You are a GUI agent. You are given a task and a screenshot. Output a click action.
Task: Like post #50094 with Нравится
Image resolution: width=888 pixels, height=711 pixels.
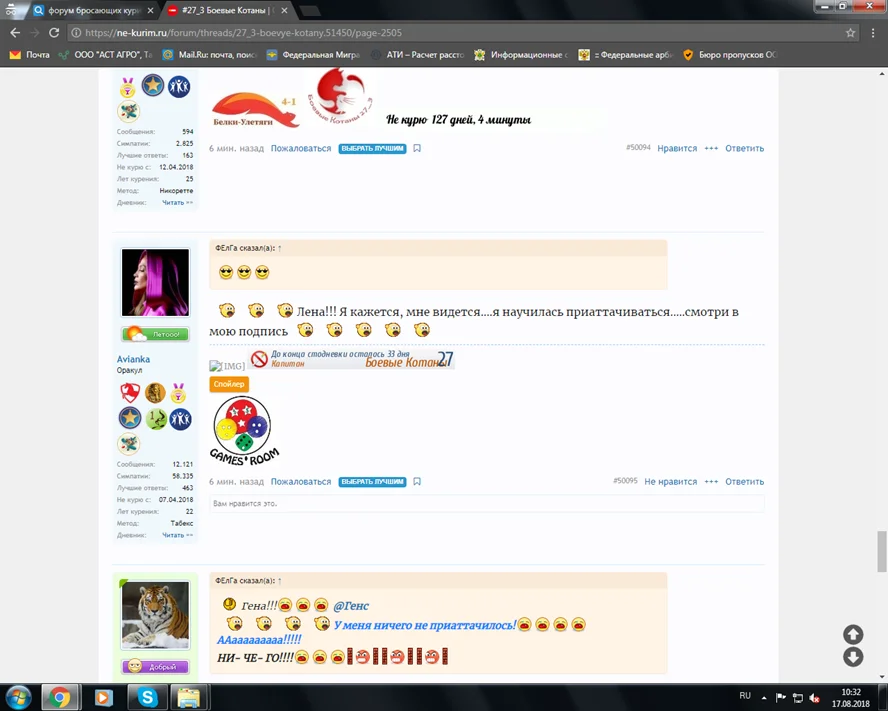point(677,148)
